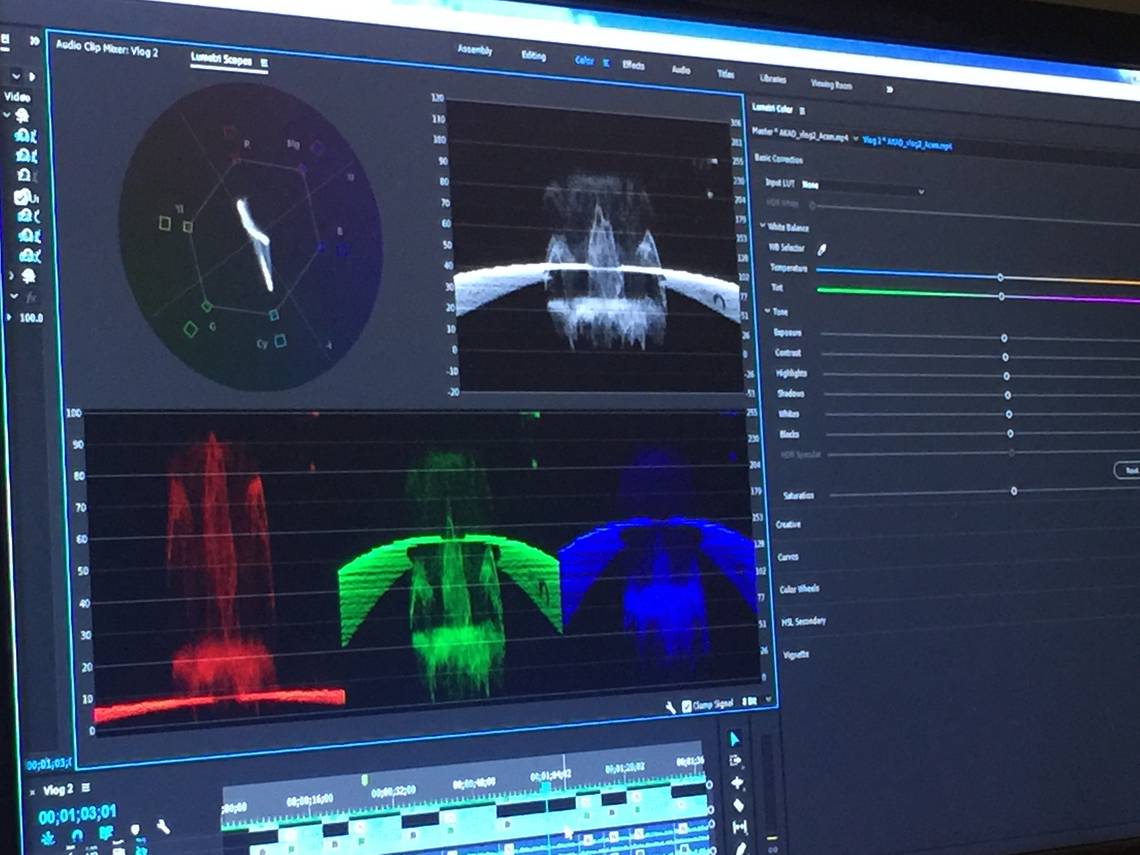Screen dimensions: 1140x855
Task: Show more workspaces with the overflow chevrons
Action: [888, 89]
